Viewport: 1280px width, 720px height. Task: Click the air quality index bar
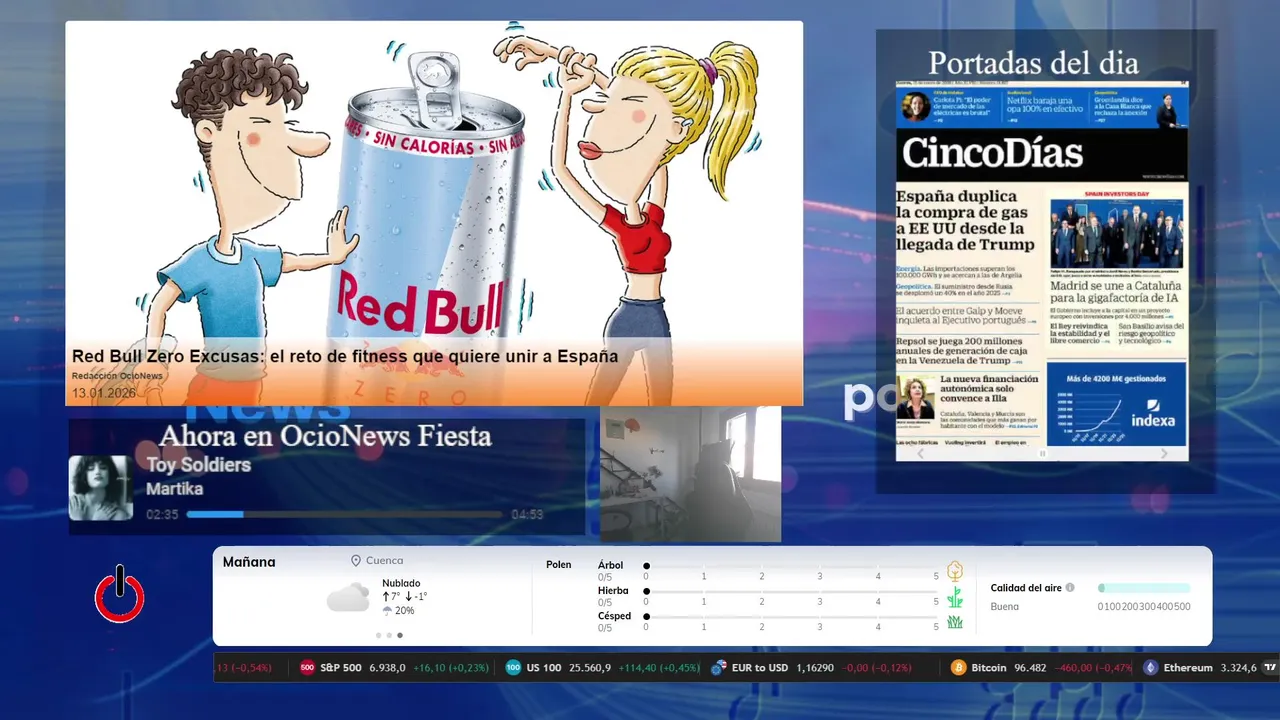pos(1144,588)
